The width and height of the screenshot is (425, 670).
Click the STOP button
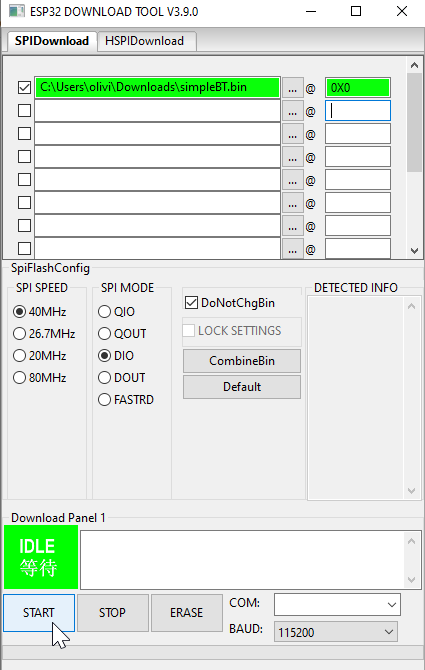(x=113, y=613)
